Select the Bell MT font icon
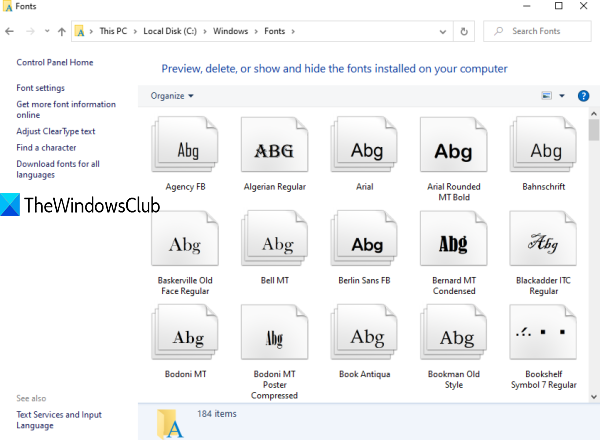The width and height of the screenshot is (600, 440). [275, 238]
